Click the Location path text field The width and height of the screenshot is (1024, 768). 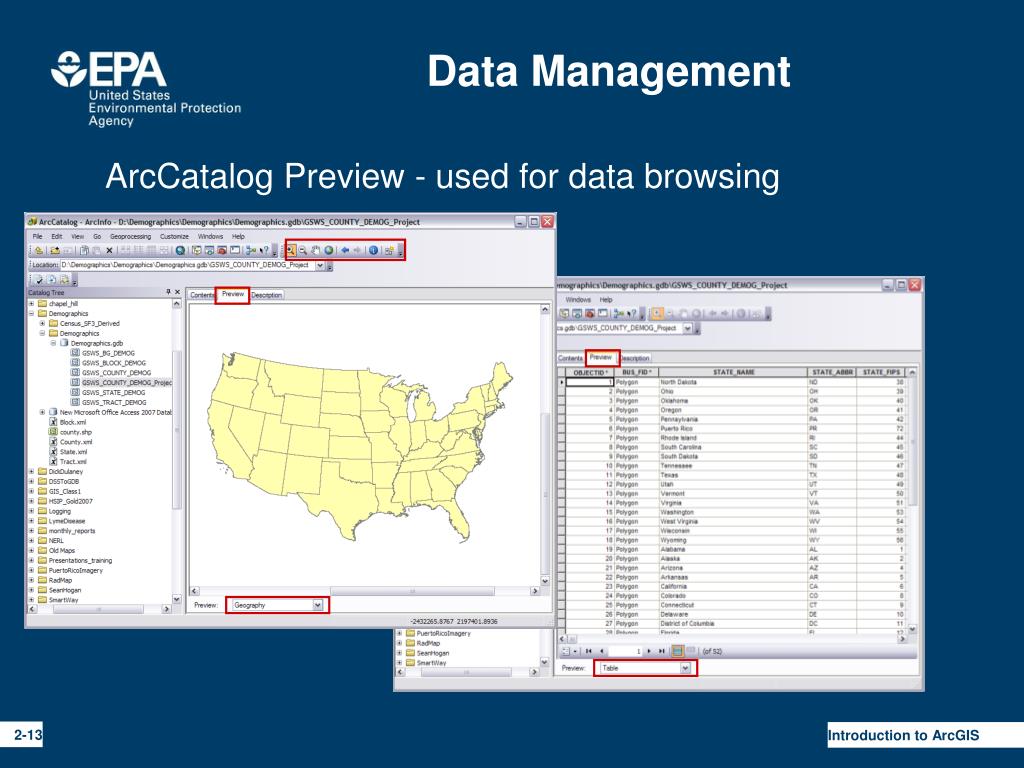(x=187, y=266)
